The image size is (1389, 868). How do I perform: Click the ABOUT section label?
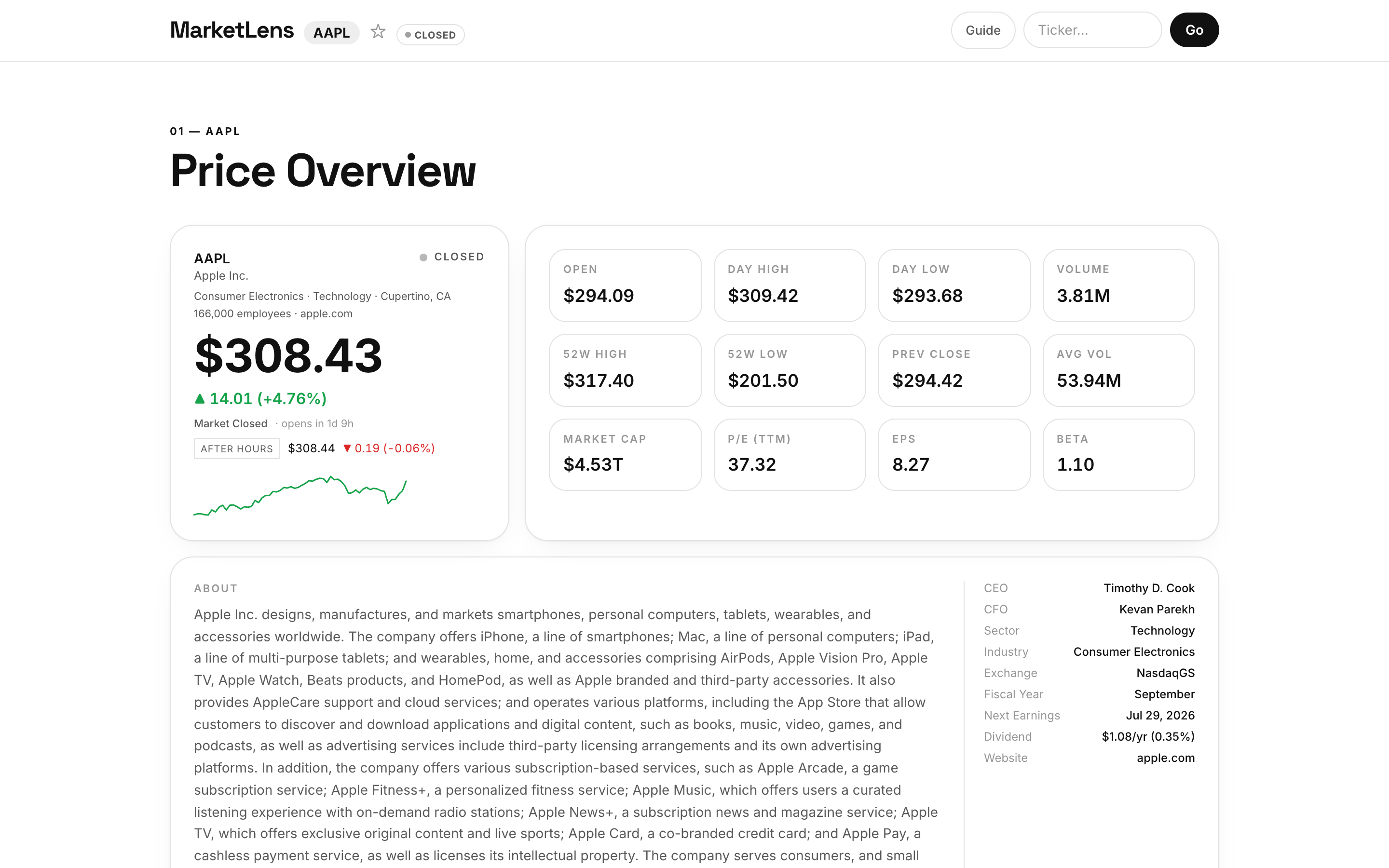(216, 588)
